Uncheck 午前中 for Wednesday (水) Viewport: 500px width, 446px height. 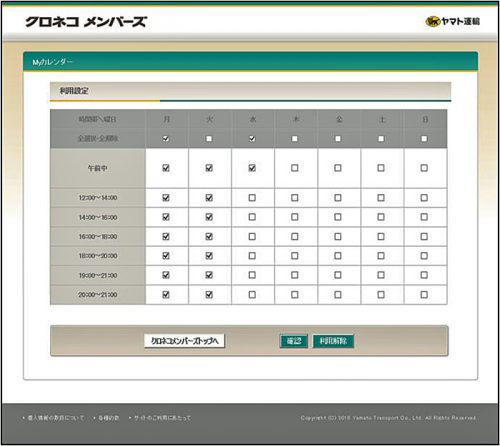coord(252,168)
